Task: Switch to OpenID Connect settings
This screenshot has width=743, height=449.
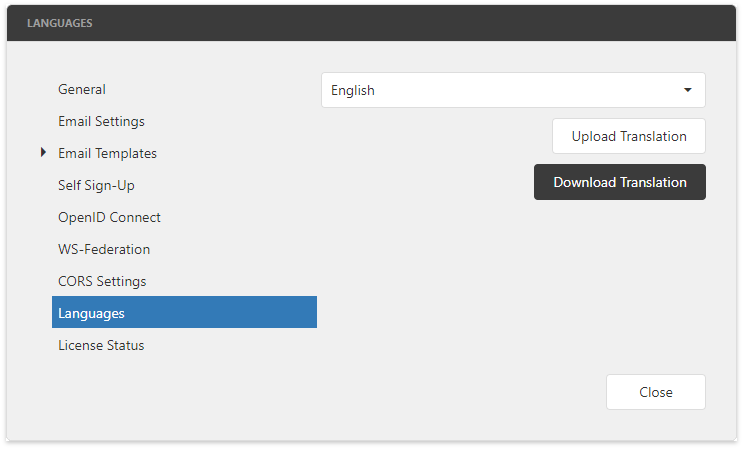Action: (x=109, y=217)
